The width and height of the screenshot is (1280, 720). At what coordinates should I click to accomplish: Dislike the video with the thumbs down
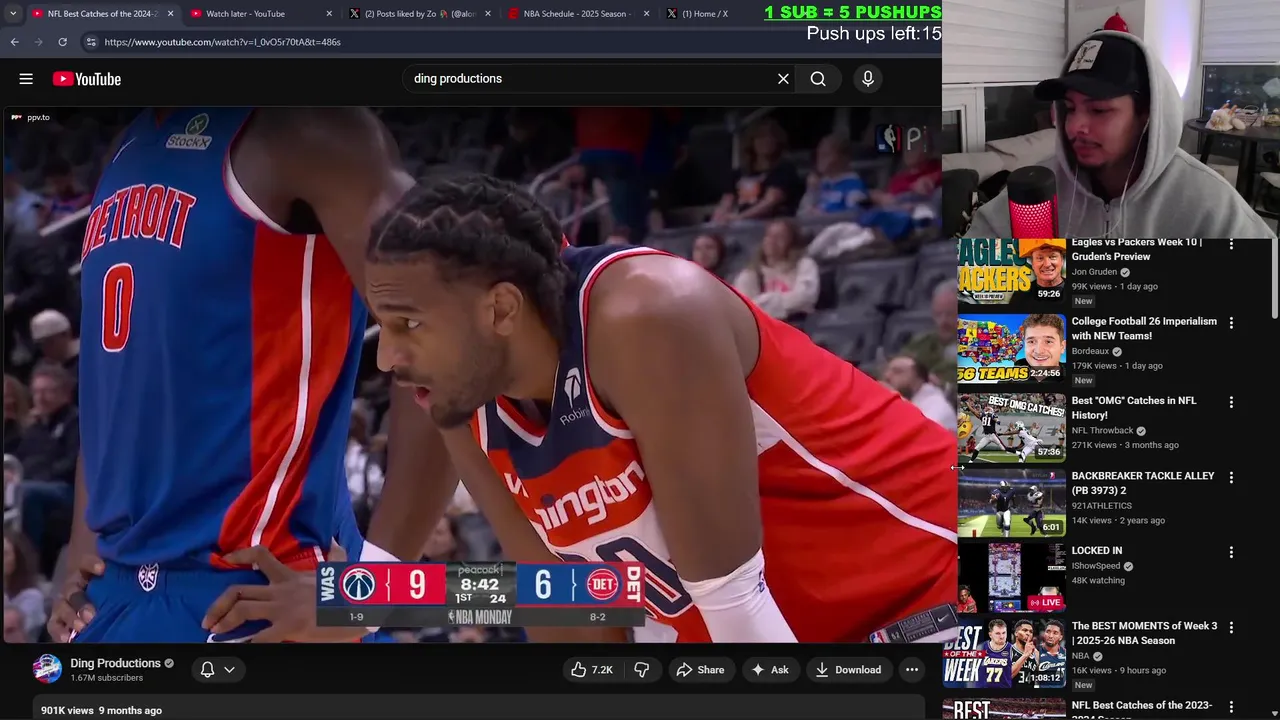coord(642,670)
